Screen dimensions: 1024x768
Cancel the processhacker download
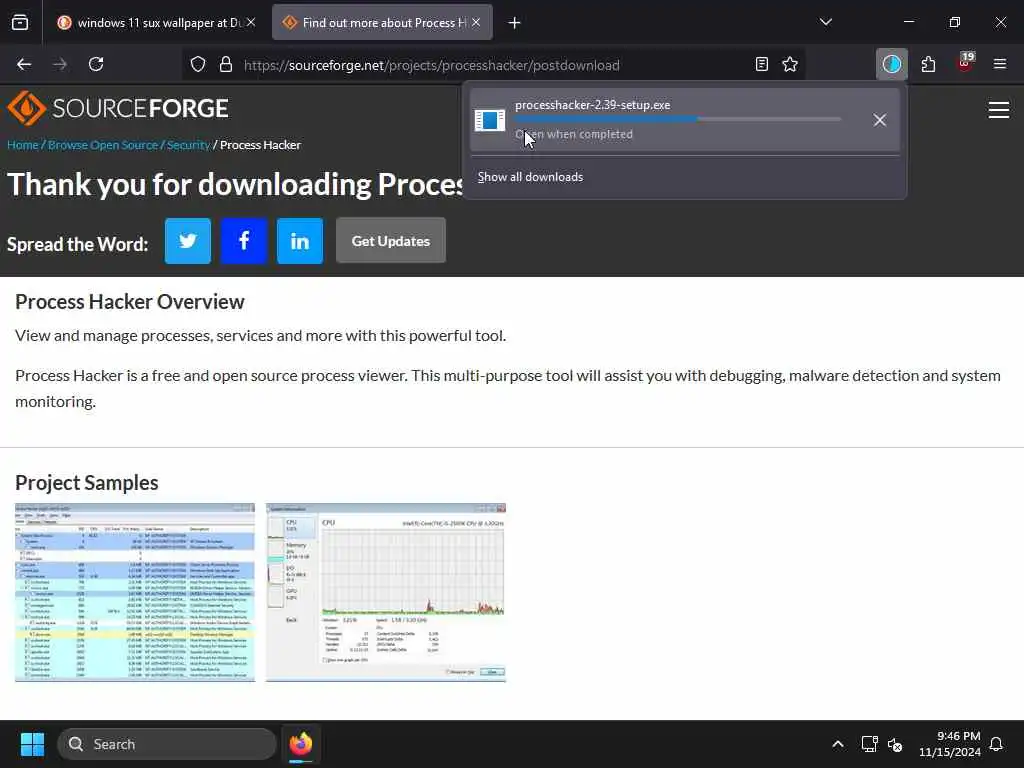880,120
